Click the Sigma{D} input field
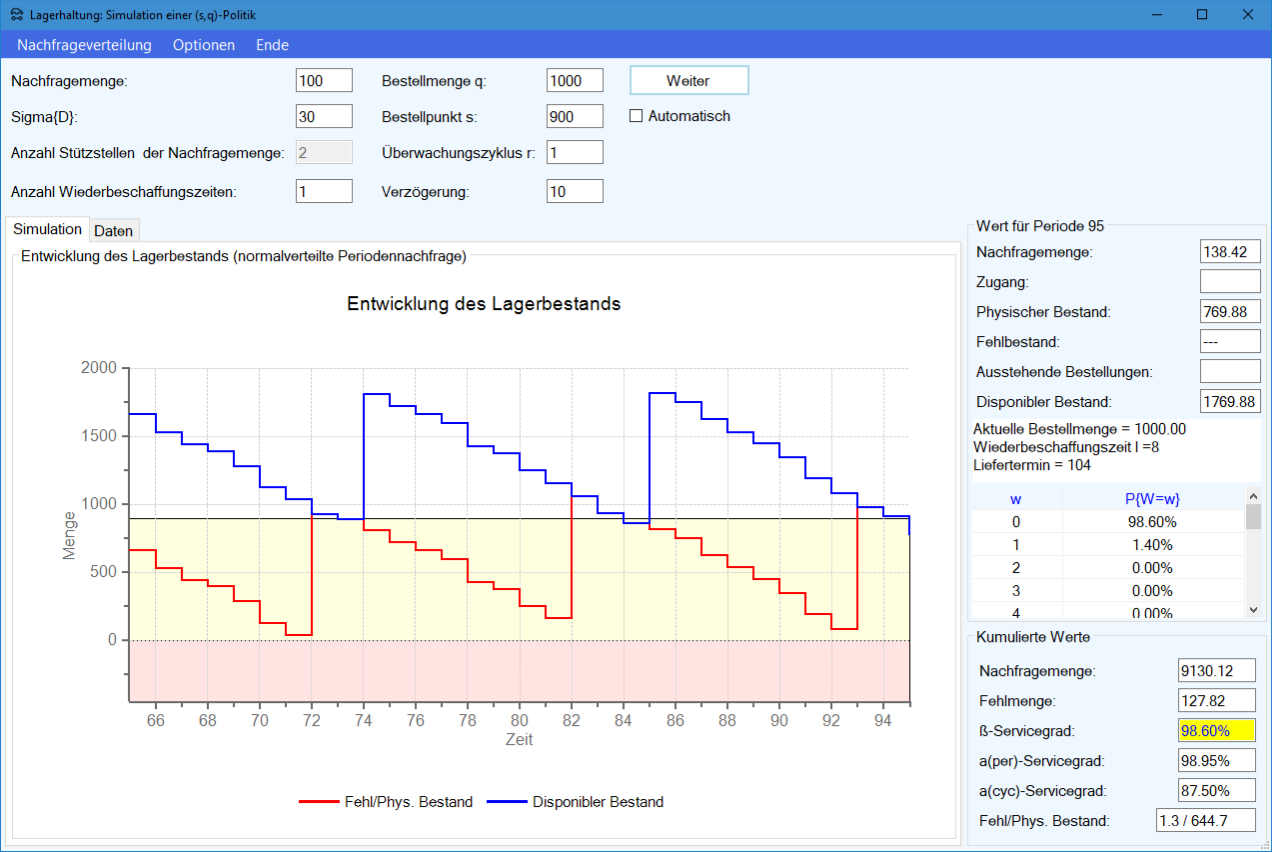The height and width of the screenshot is (852, 1272). pos(324,117)
